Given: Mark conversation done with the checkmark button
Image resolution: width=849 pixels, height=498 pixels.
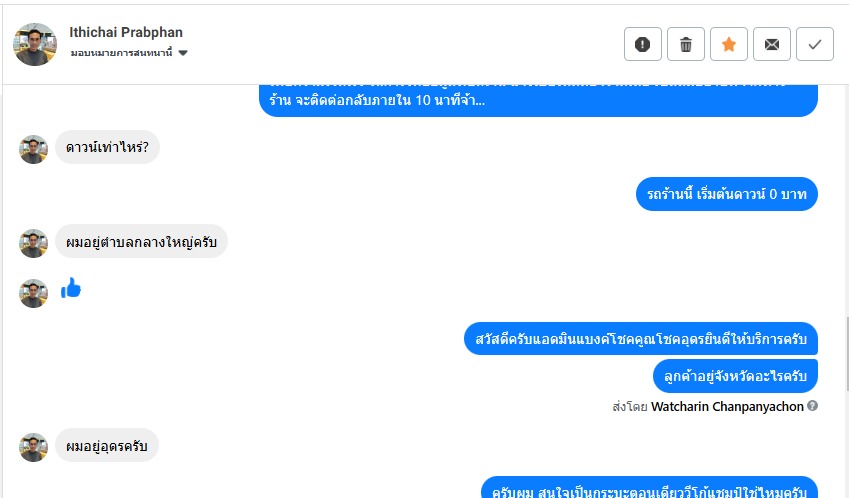Looking at the screenshot, I should point(815,44).
